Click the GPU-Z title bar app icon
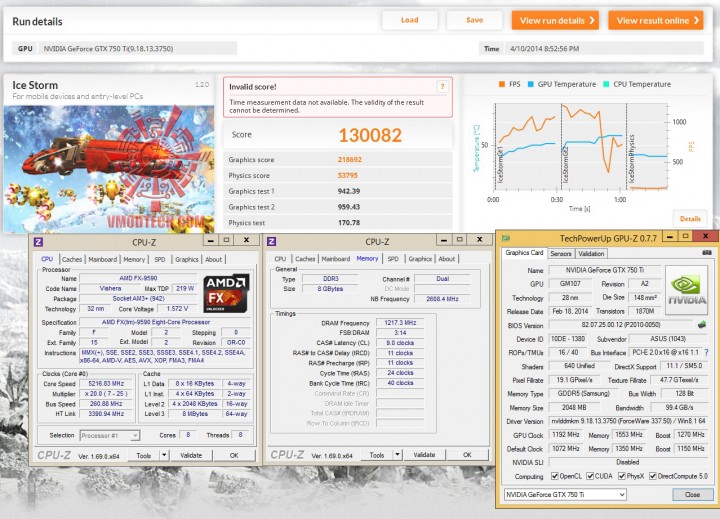The image size is (720, 519). coord(506,237)
